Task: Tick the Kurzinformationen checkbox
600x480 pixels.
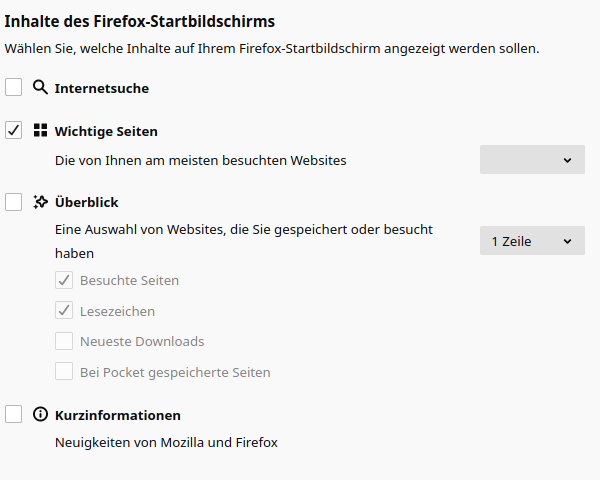Action: tap(14, 414)
